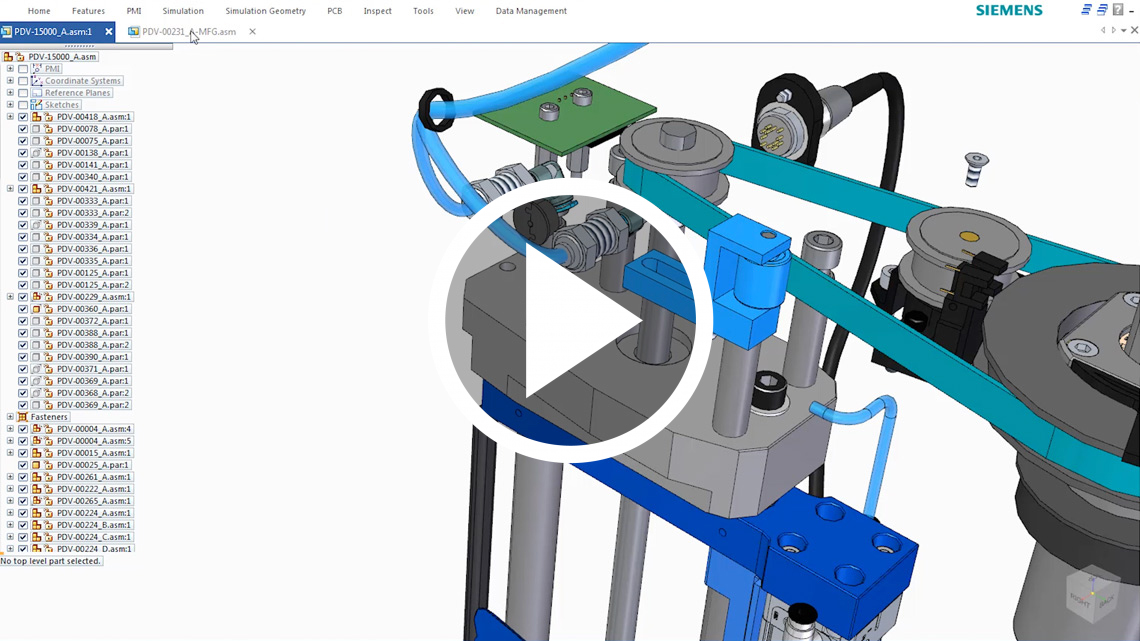Close the PDV-00231_A-MFG.asm tab
Image resolution: width=1140 pixels, height=641 pixels.
pos(252,32)
